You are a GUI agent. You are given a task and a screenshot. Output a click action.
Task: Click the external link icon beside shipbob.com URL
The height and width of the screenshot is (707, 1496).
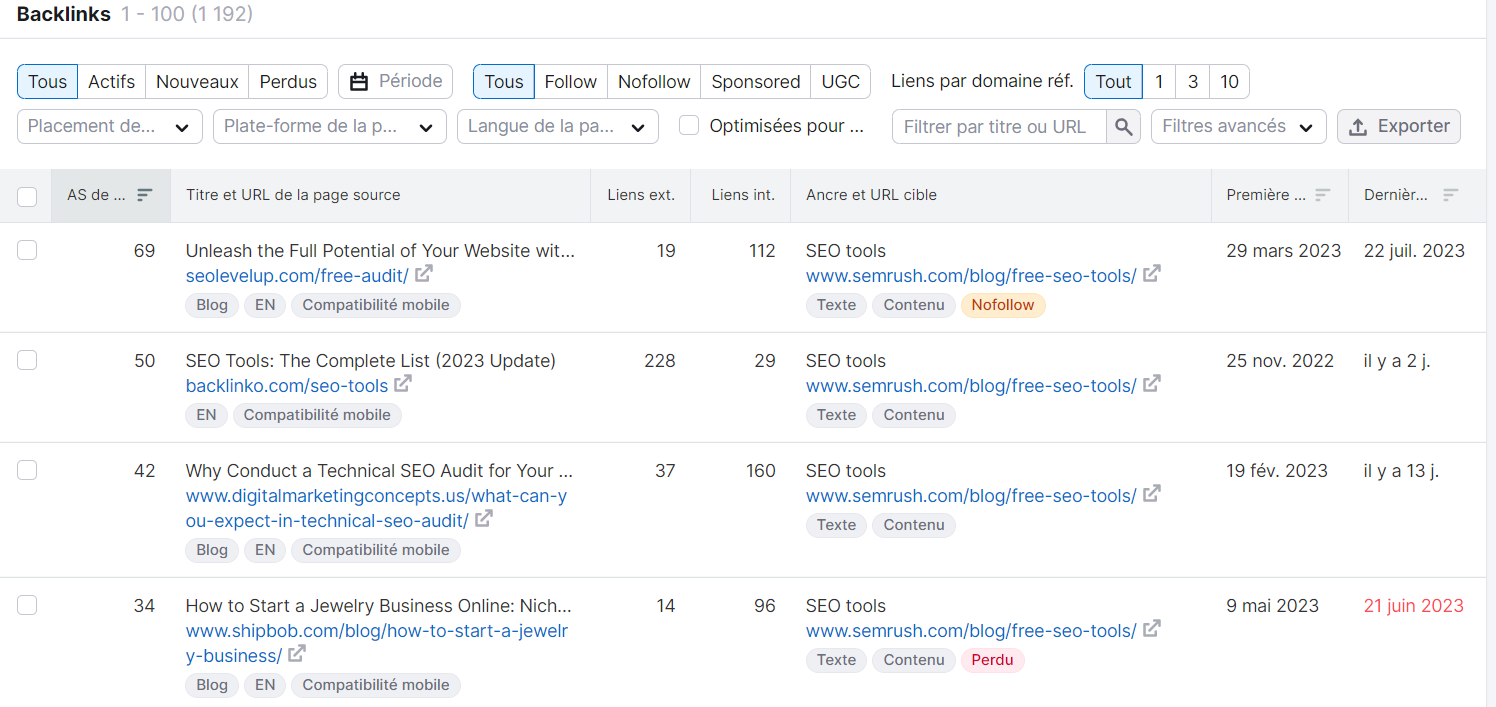point(297,656)
